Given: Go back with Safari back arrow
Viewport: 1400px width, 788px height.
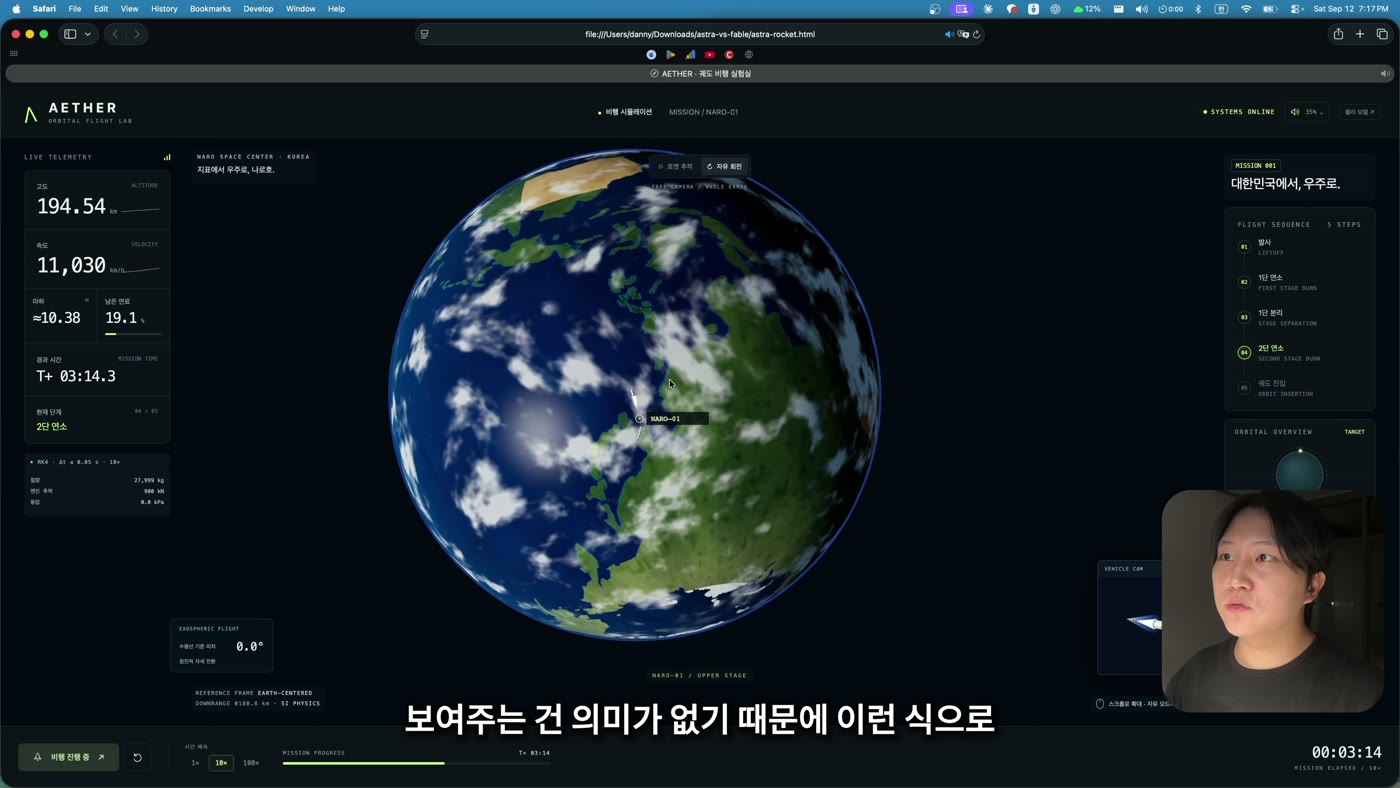Looking at the screenshot, I should click(115, 34).
